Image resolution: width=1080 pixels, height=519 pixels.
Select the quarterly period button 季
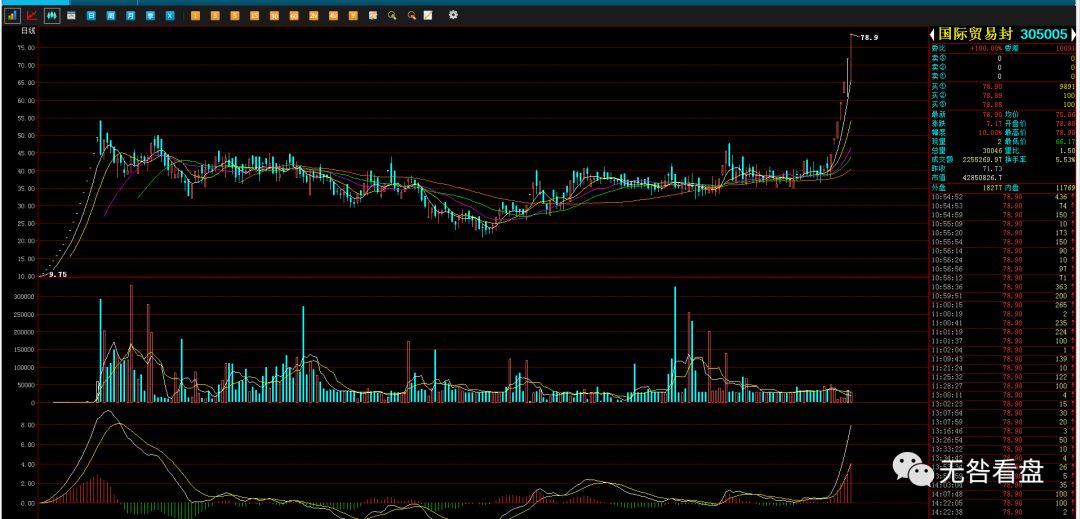(150, 15)
